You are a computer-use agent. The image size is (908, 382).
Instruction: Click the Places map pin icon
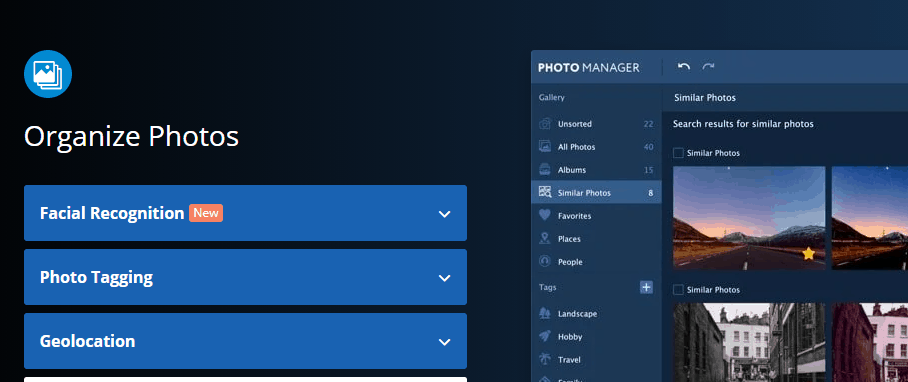544,238
